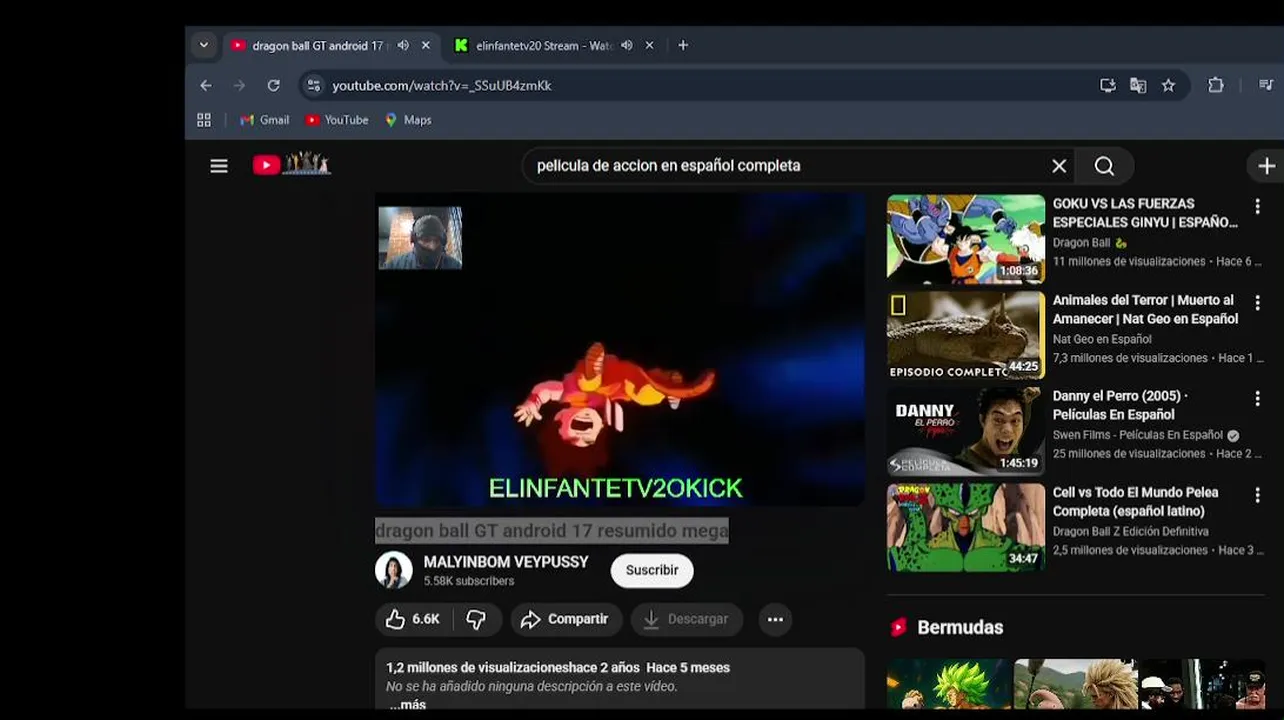Open options menu for GOKU VS LAS FUERZAS video
The image size is (1284, 720).
1257,207
